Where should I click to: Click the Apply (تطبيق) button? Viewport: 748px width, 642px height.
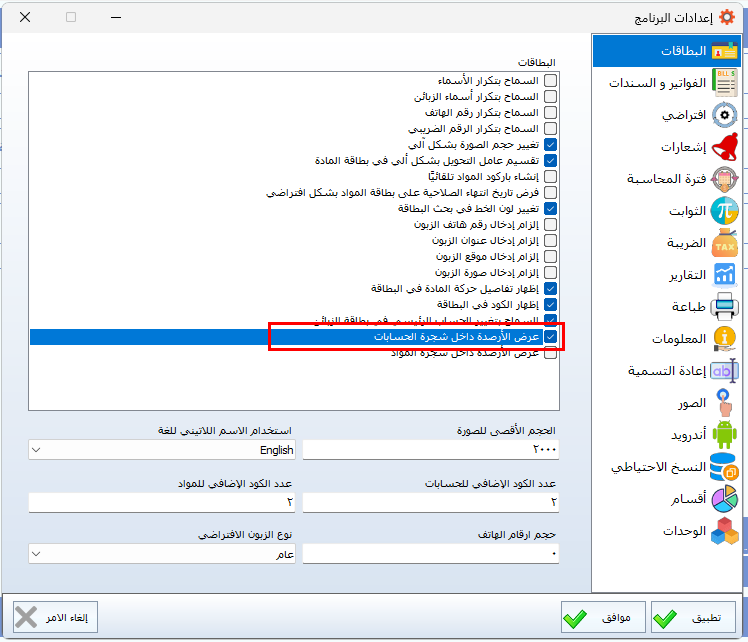pos(694,618)
